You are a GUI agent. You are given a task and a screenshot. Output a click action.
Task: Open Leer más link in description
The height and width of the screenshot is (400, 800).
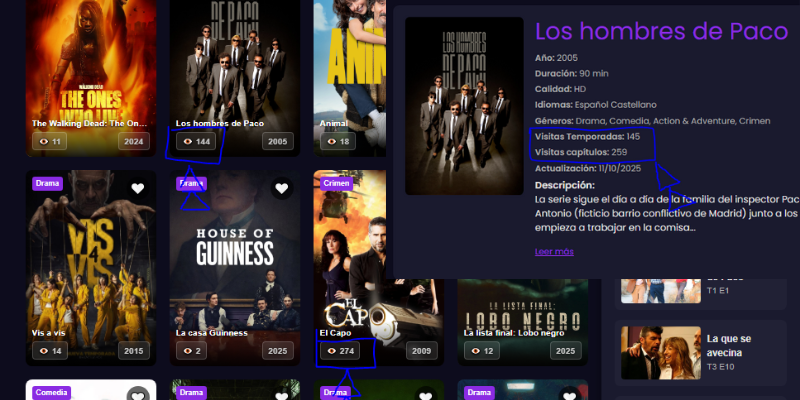point(554,252)
